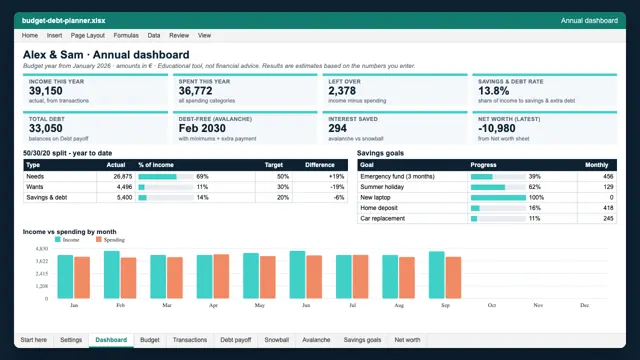The image size is (640, 360).
Task: Select the Car replacement goal name cell
Action: click(x=412, y=219)
